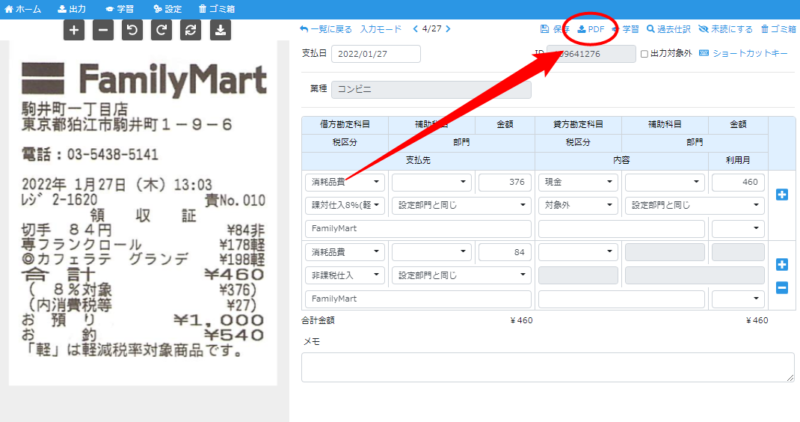Open first row debit 設定部門と同じ dropdown
Screen dimensions: 800x422
pyautogui.click(x=462, y=205)
